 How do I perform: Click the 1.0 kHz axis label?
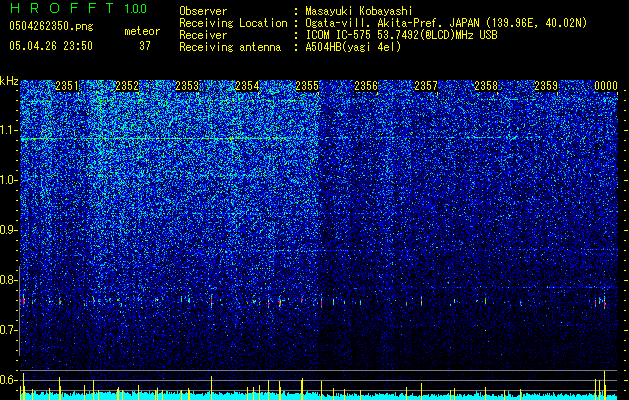[8, 180]
